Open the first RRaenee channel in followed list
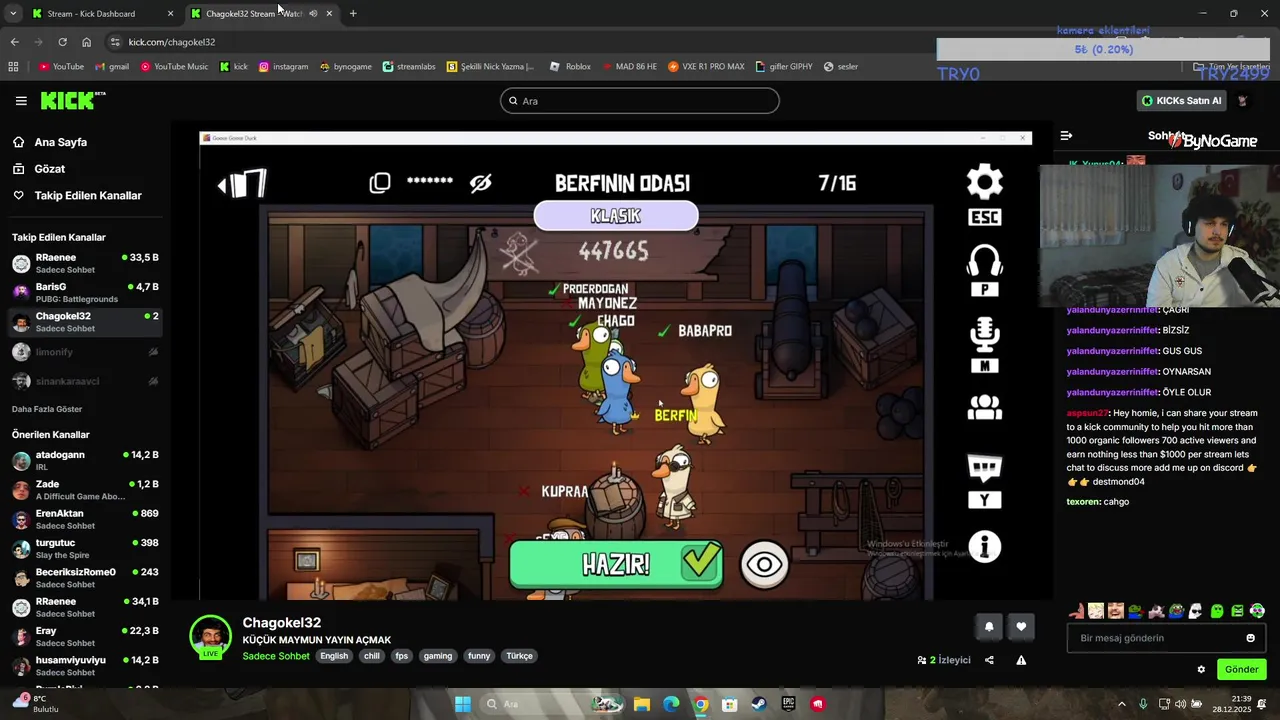1280x720 pixels. pos(85,263)
